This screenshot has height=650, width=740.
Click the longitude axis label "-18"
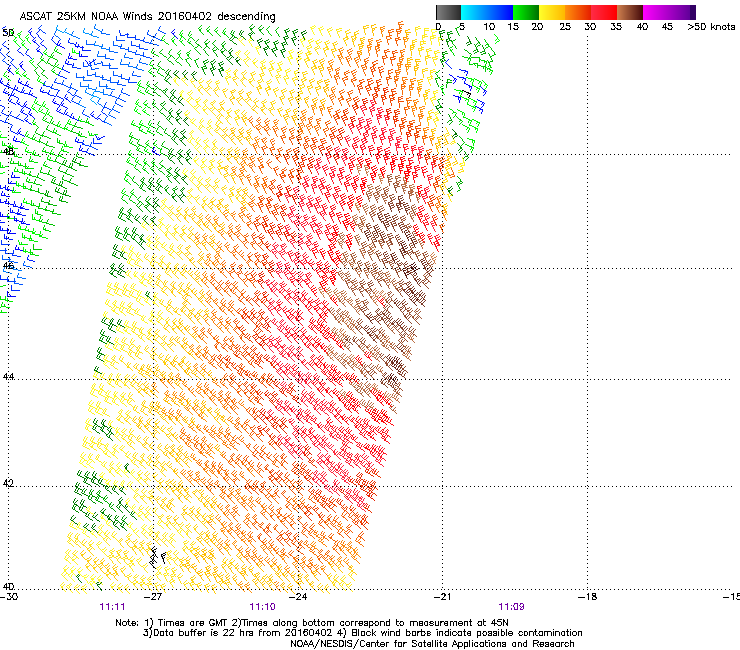(588, 597)
